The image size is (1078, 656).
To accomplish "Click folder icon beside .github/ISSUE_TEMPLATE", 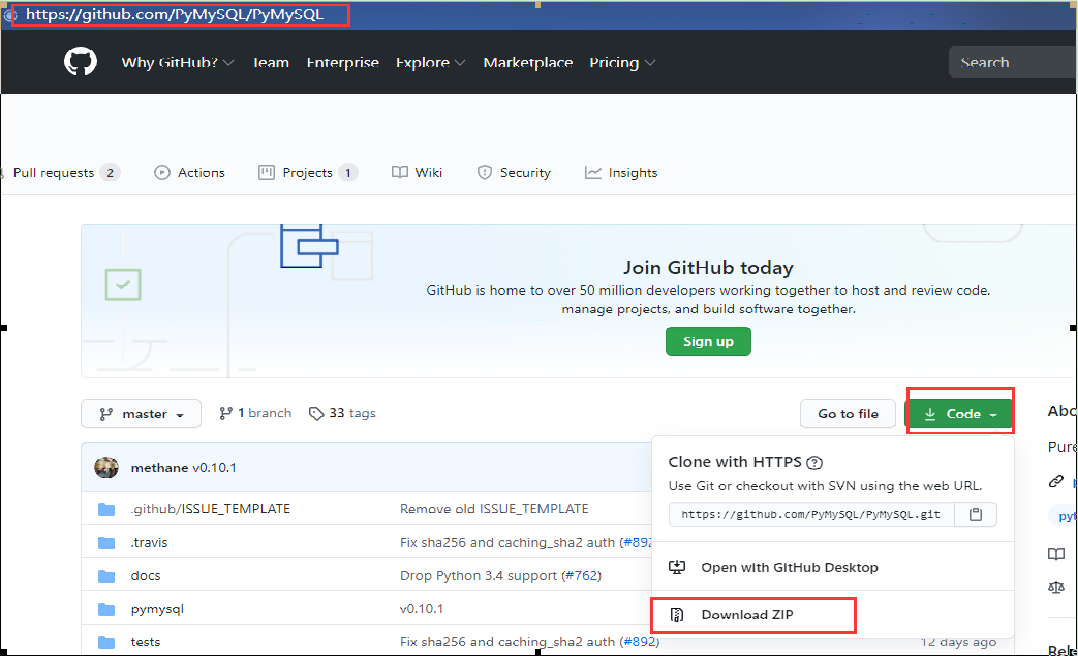I will pos(107,509).
